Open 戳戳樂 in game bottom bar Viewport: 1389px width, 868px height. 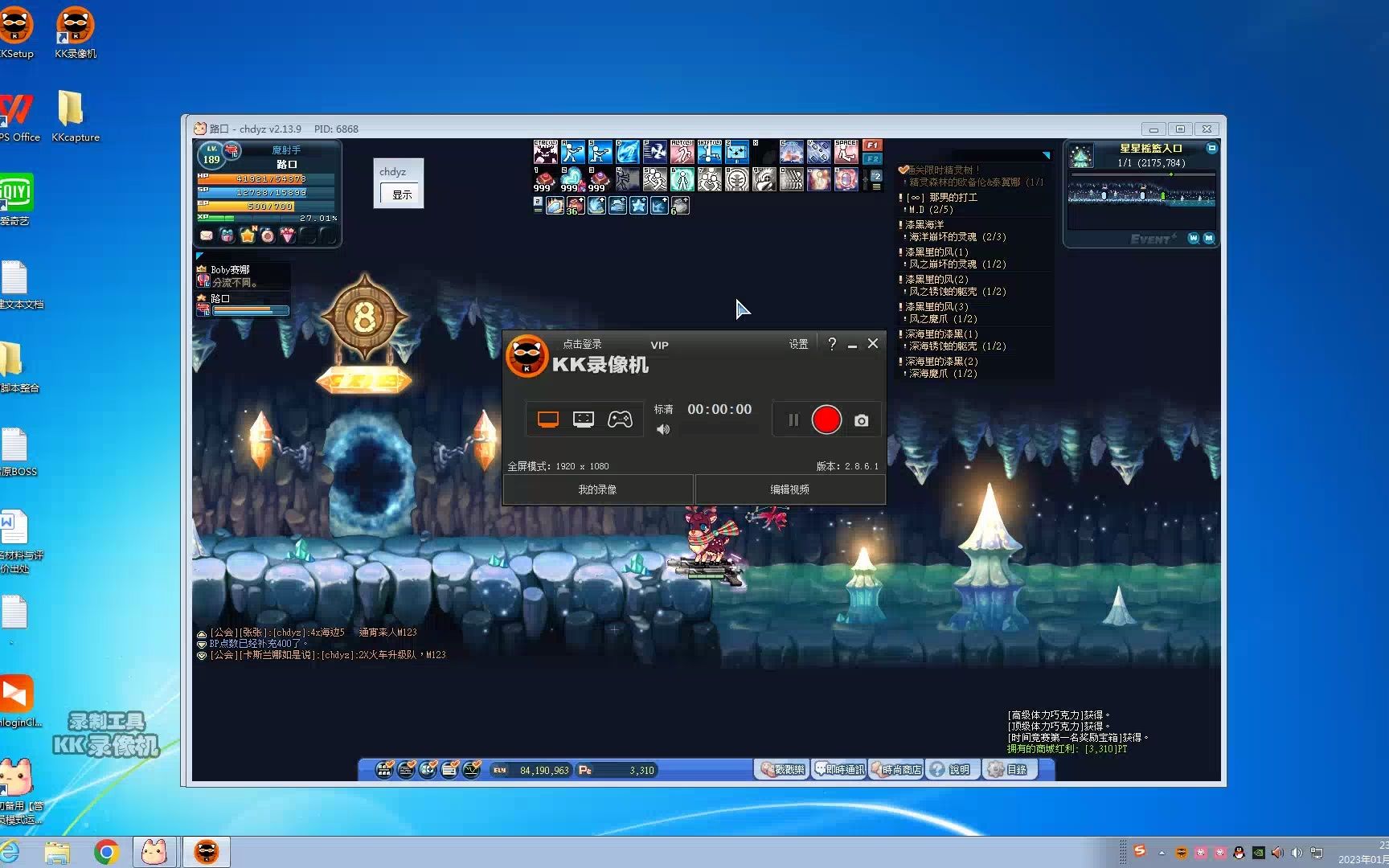click(x=782, y=769)
